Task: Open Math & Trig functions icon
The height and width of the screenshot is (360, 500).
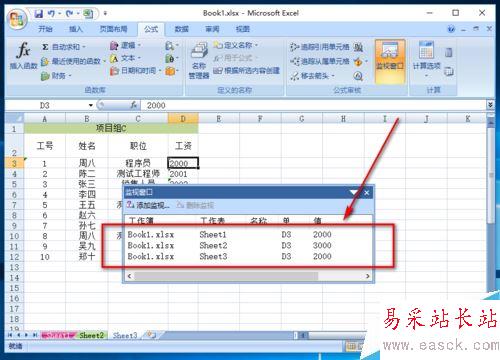Action: click(170, 59)
